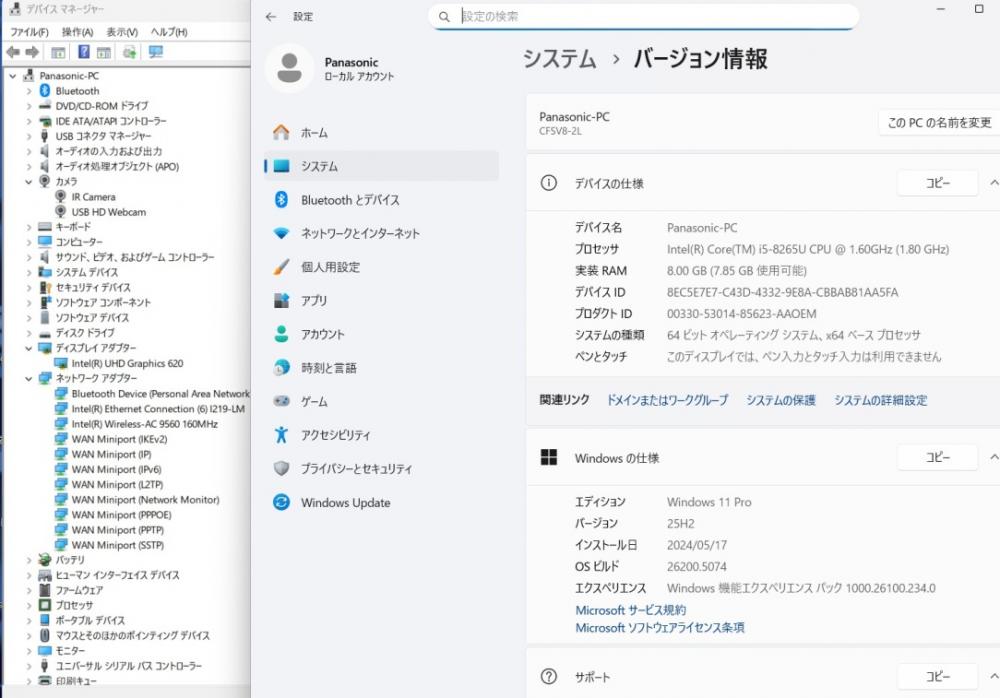Select セキュリティ デバイス tree row
This screenshot has width=1000, height=698.
pyautogui.click(x=93, y=288)
